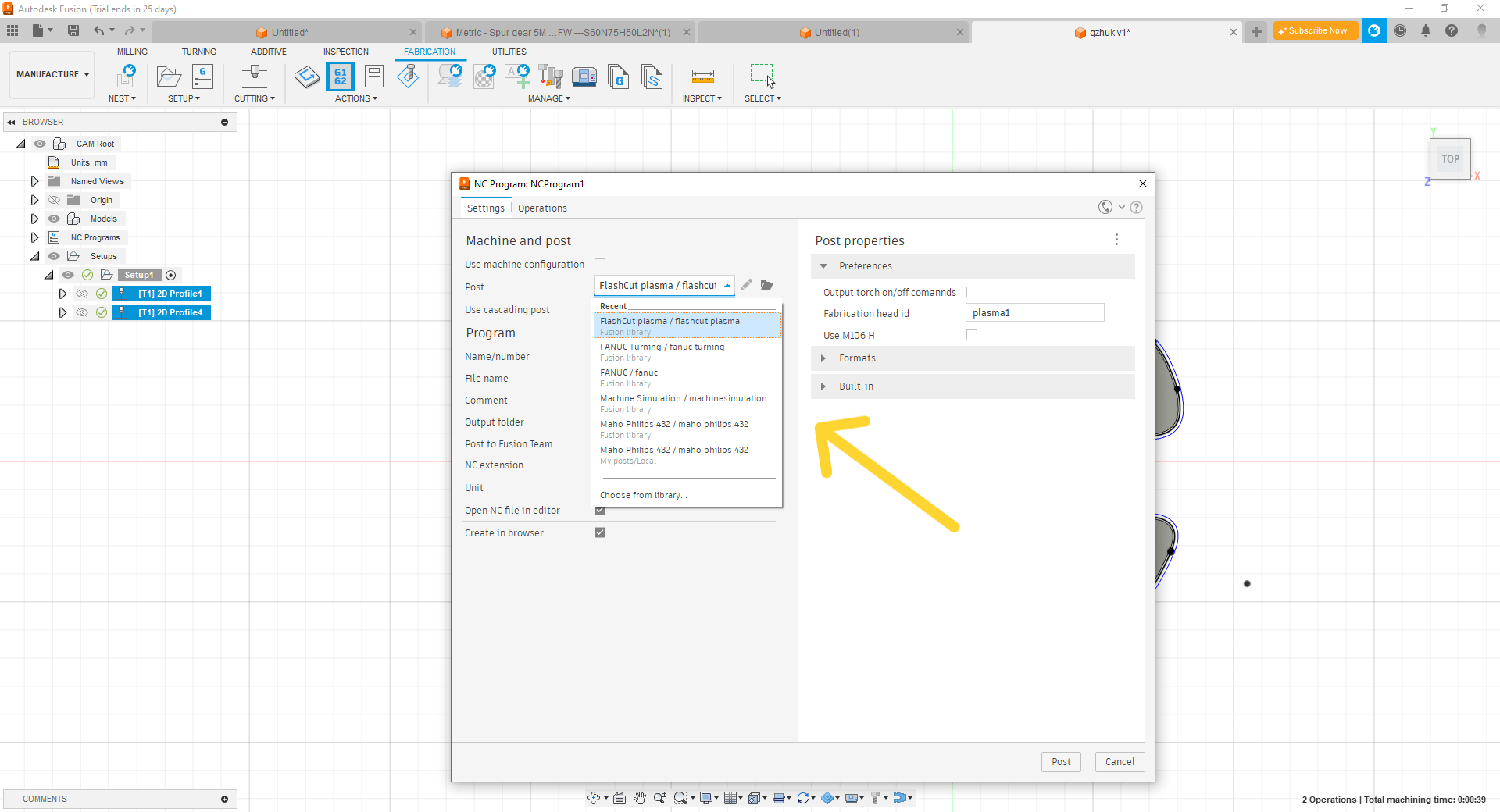This screenshot has width=1500, height=812.
Task: Open the MANAGE dropdown menu
Action: (549, 98)
